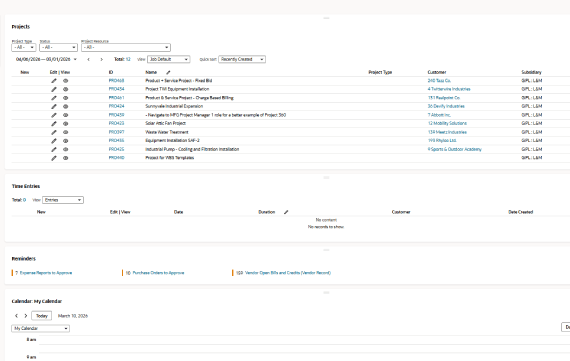
Task: Click the pencil icon beside Duration header
Action: coord(286,212)
